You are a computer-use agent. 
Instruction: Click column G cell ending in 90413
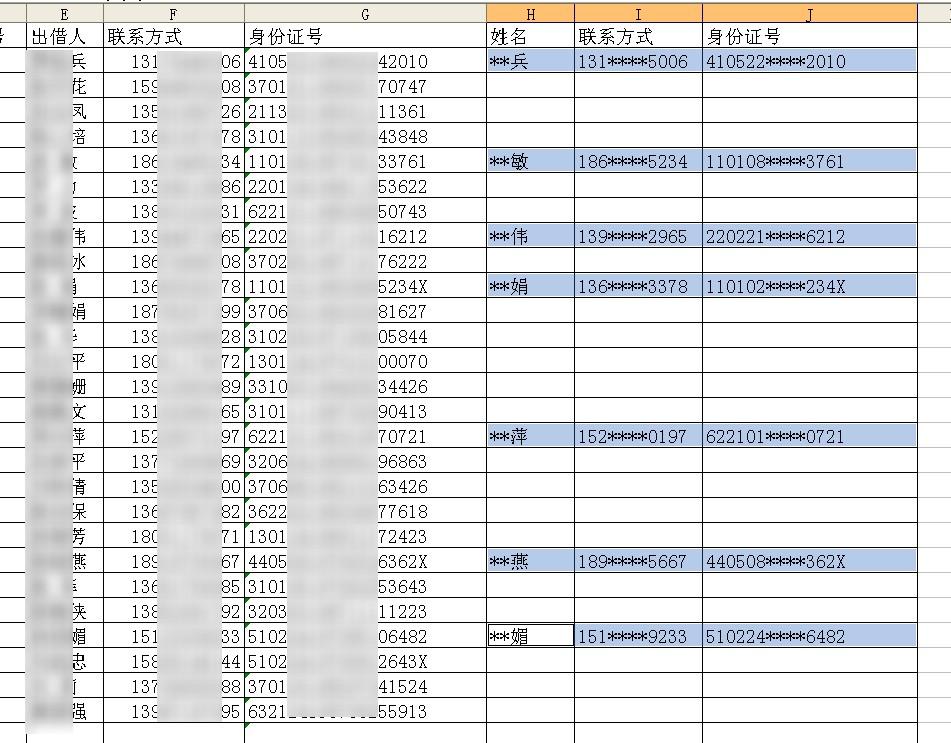pyautogui.click(x=365, y=411)
